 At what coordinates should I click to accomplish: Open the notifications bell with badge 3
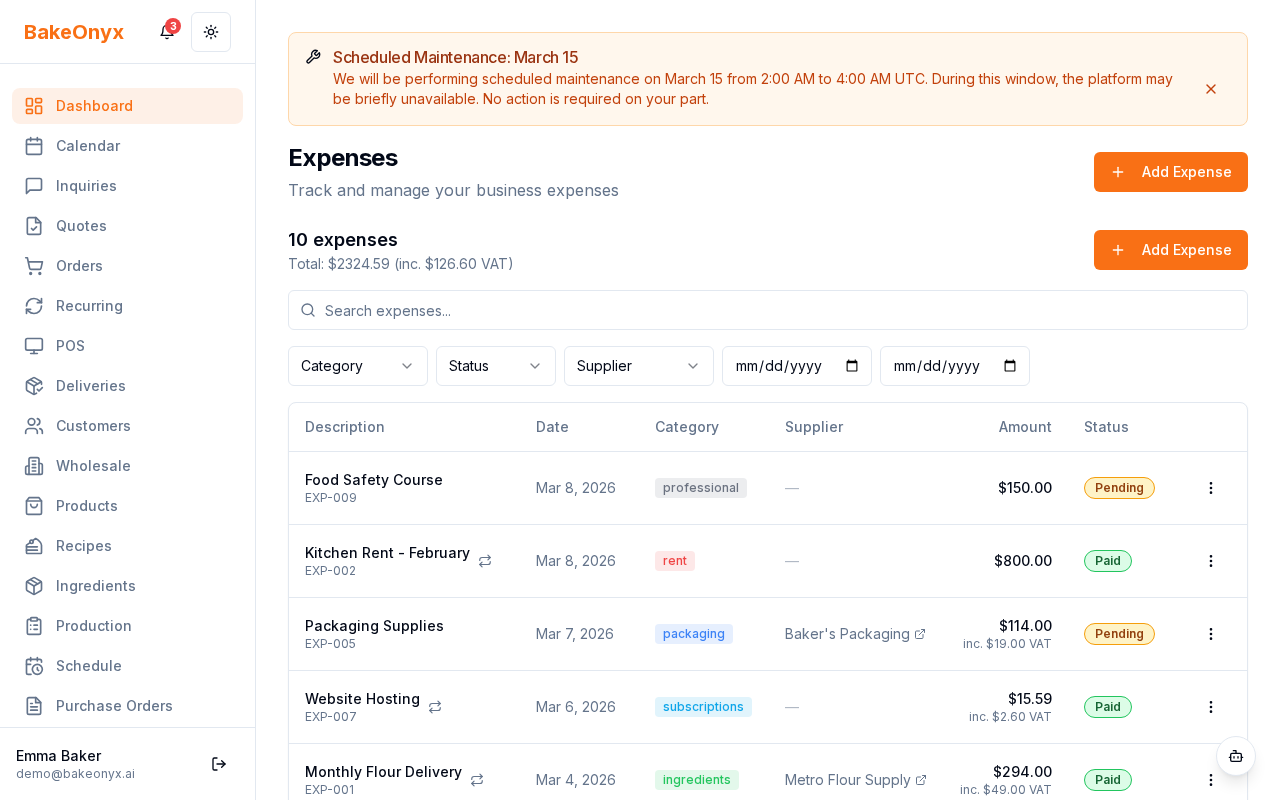tap(166, 32)
